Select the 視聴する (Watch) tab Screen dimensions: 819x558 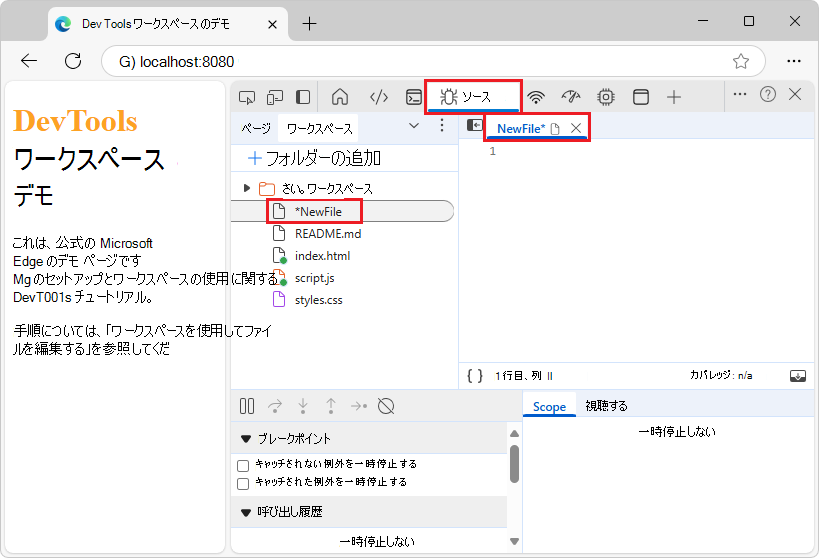[x=606, y=406]
